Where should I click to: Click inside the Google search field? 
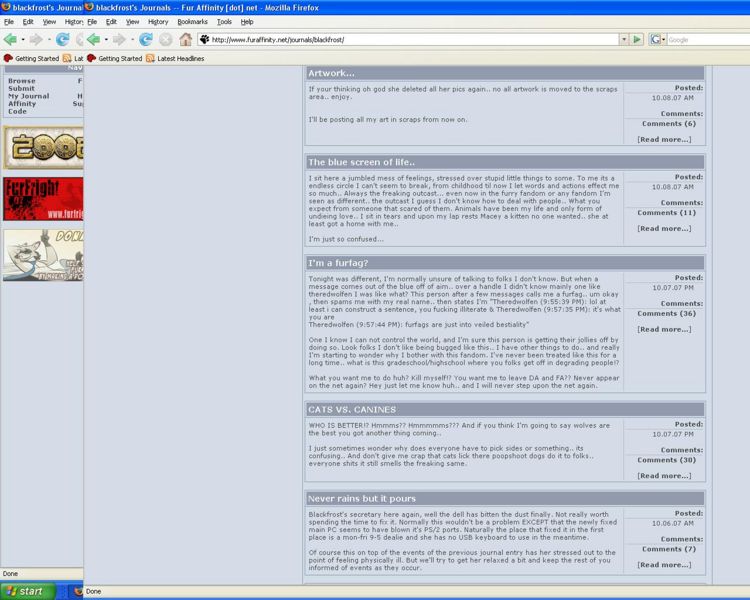pyautogui.click(x=705, y=40)
